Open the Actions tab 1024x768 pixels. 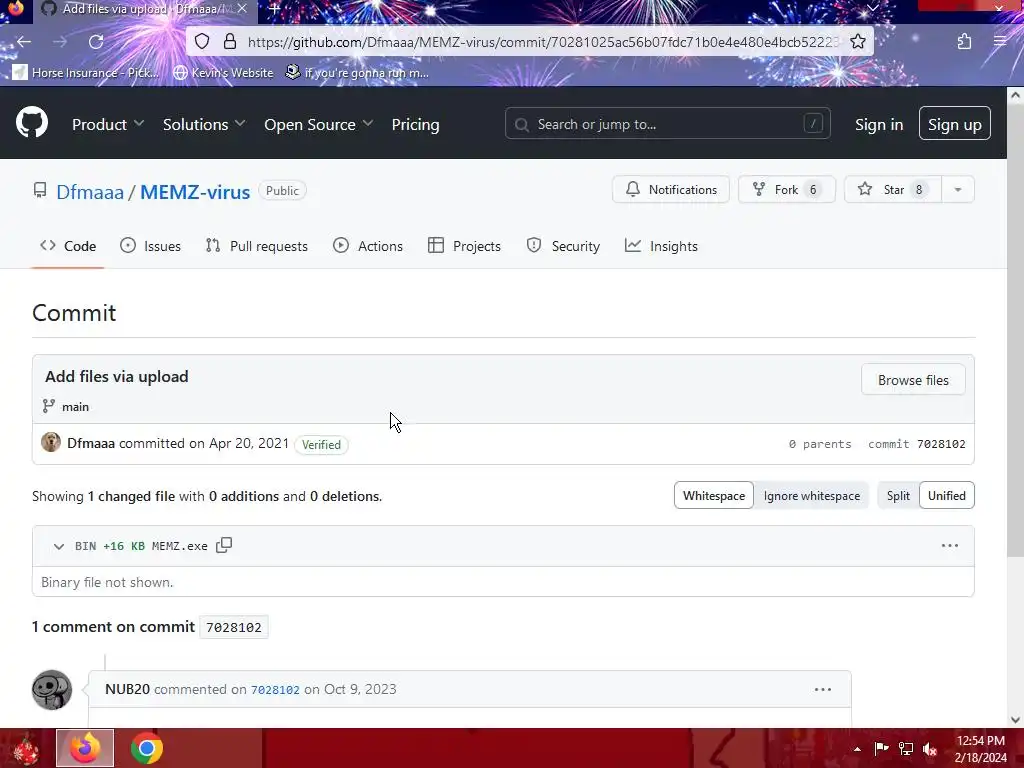tap(368, 246)
